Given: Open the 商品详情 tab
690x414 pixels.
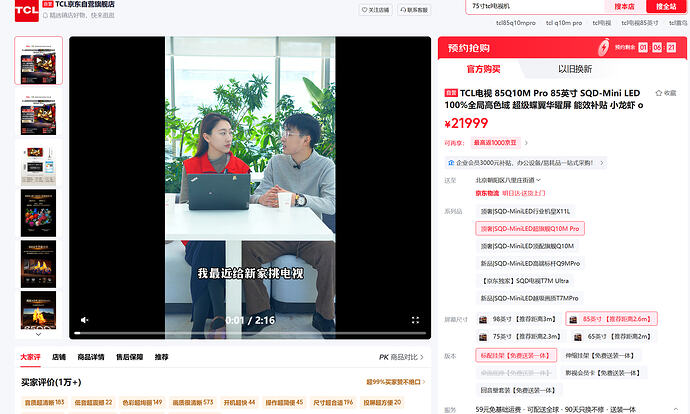Looking at the screenshot, I should tap(91, 357).
